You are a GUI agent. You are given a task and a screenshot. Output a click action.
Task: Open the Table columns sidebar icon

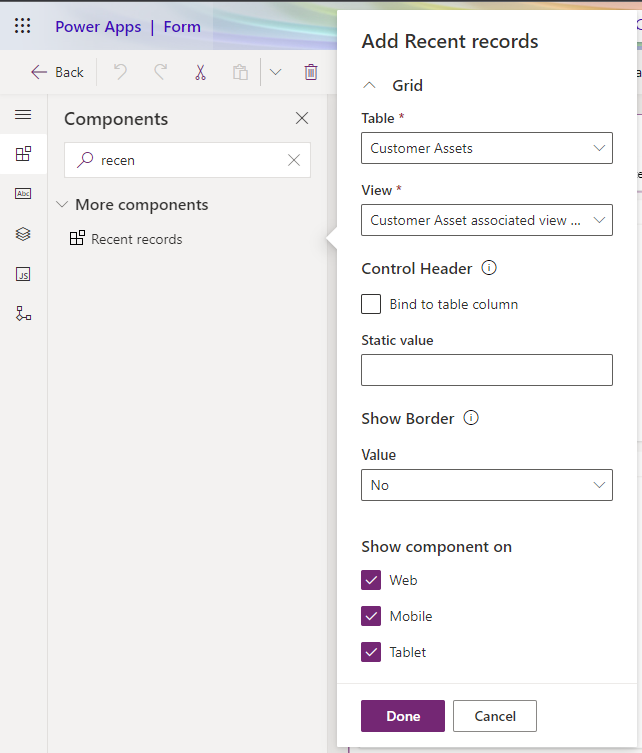tap(23, 194)
